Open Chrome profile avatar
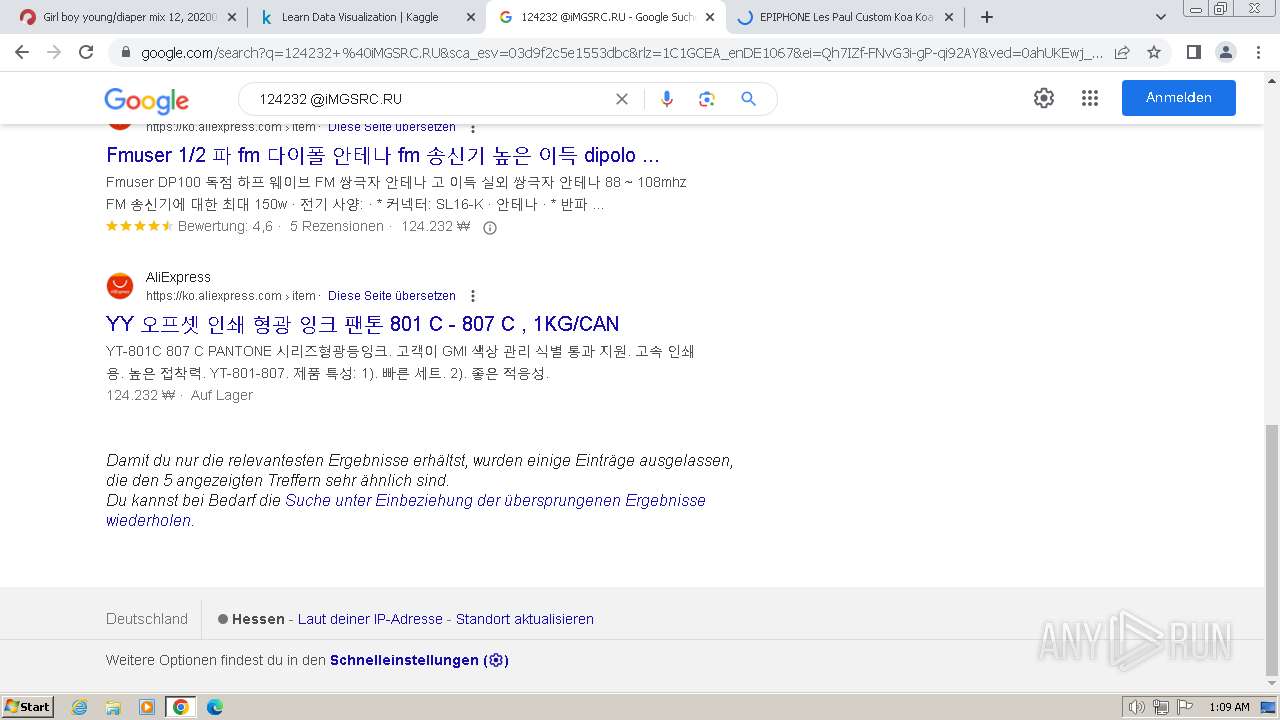The width and height of the screenshot is (1280, 720). 1225,52
